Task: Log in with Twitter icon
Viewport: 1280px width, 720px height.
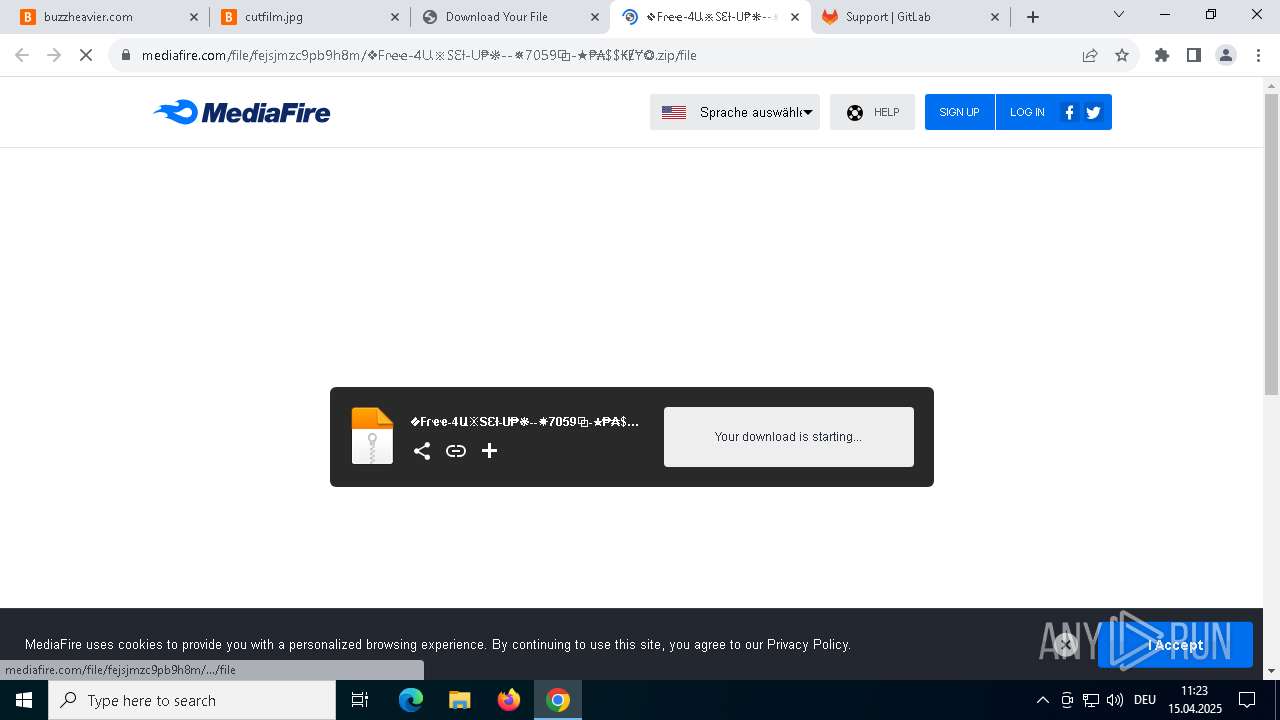Action: (x=1093, y=112)
